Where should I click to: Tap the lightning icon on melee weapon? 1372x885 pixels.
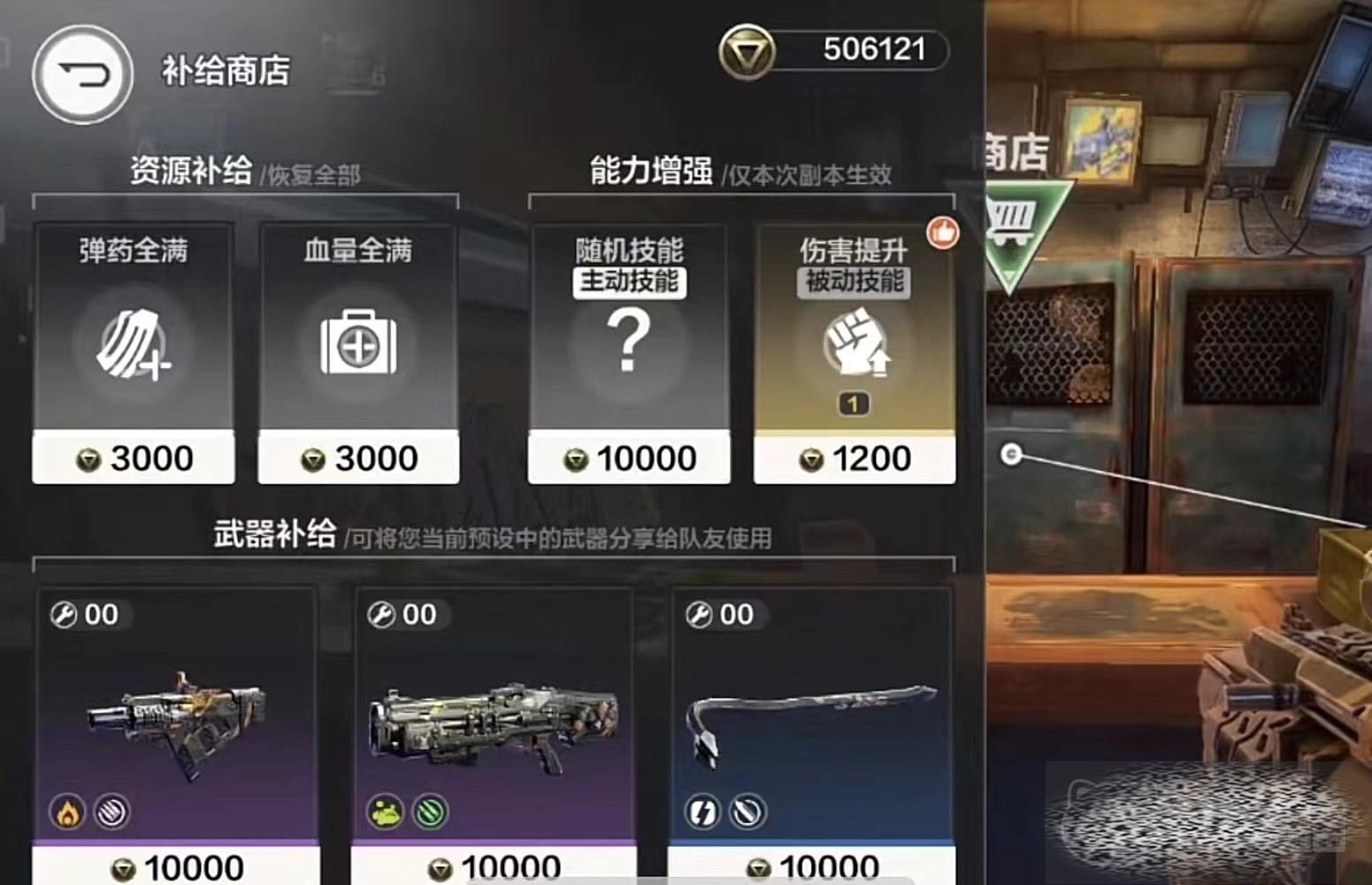tap(702, 812)
